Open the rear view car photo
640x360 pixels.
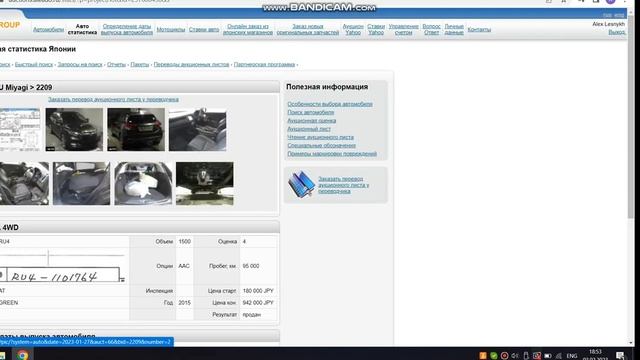click(x=136, y=129)
